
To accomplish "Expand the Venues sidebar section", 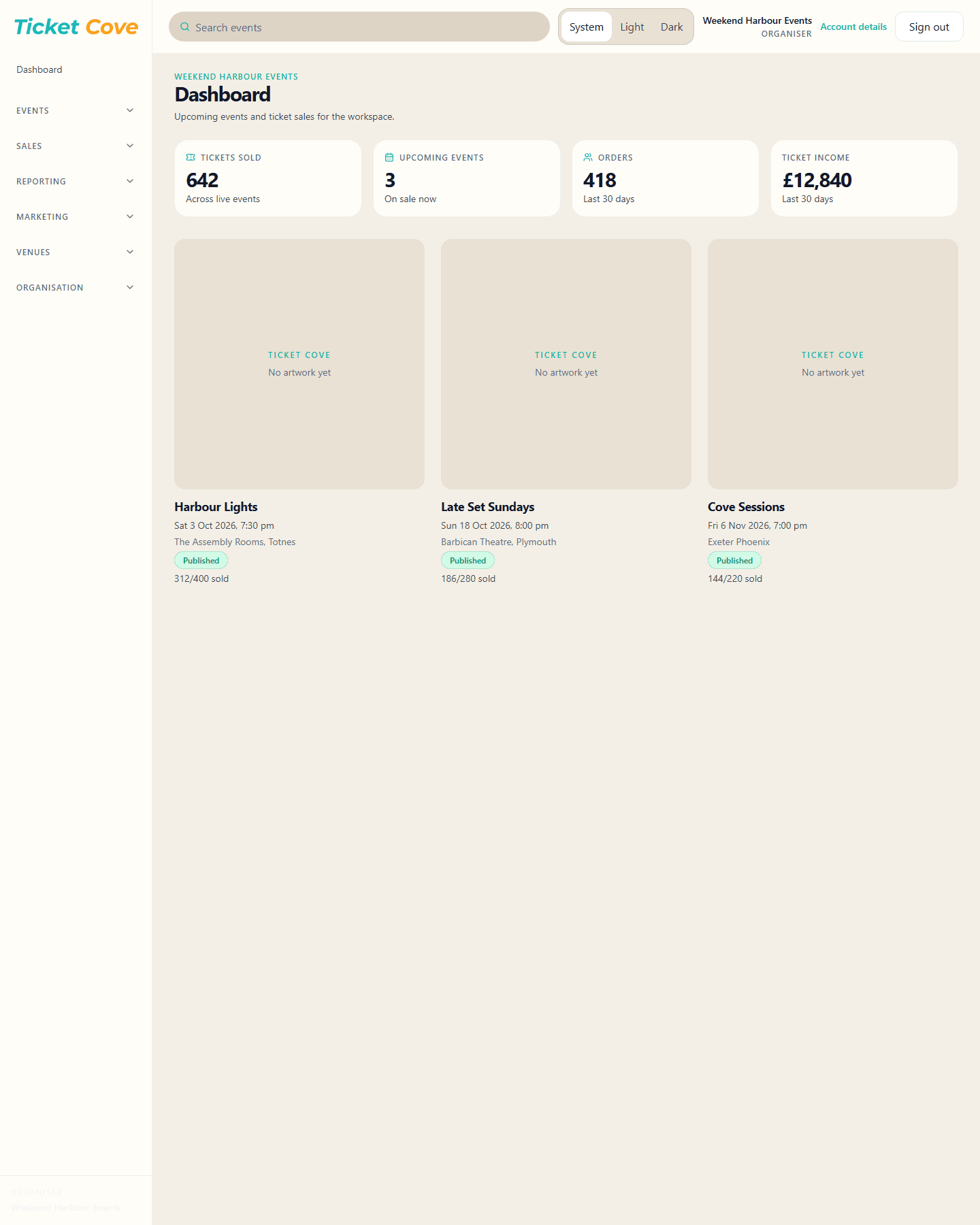I will pos(76,252).
